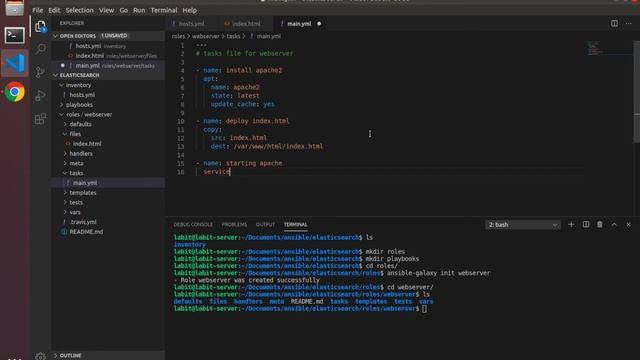Select main.yml in tasks folder
The image size is (640, 360).
point(108,183)
